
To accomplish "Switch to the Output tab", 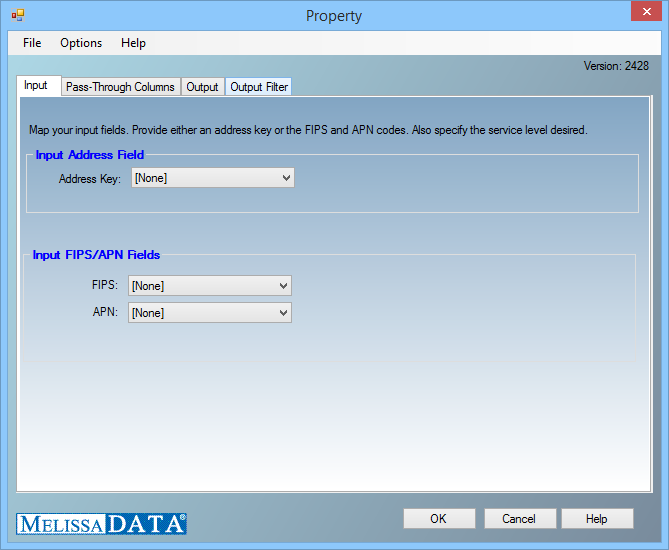I will pyautogui.click(x=202, y=87).
